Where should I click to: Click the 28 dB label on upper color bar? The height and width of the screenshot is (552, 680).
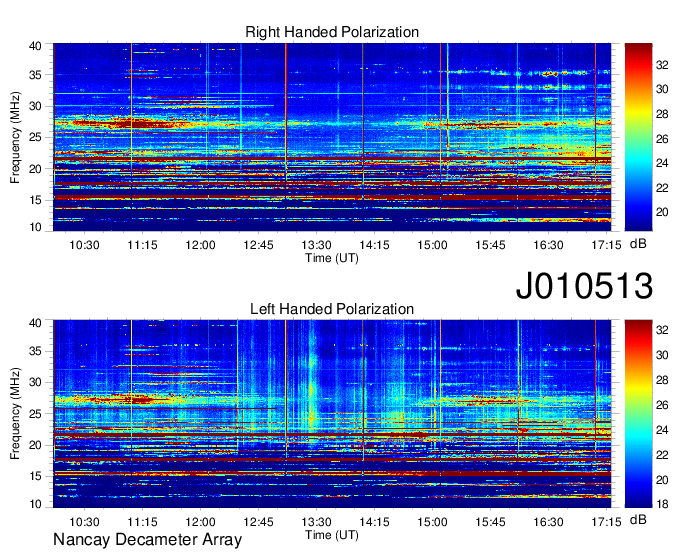coord(662,114)
